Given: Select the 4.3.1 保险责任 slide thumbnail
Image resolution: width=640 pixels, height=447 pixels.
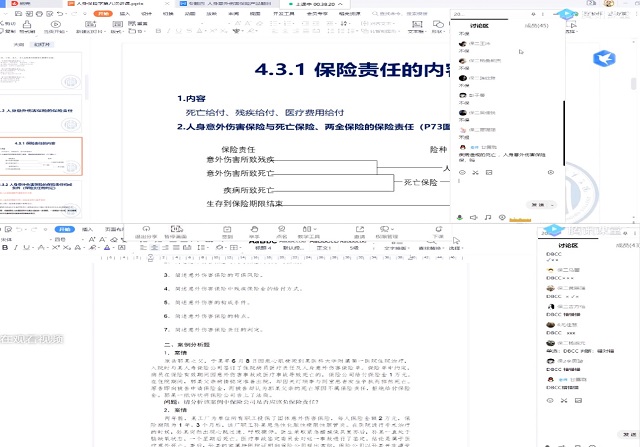Looking at the screenshot, I should [x=46, y=158].
